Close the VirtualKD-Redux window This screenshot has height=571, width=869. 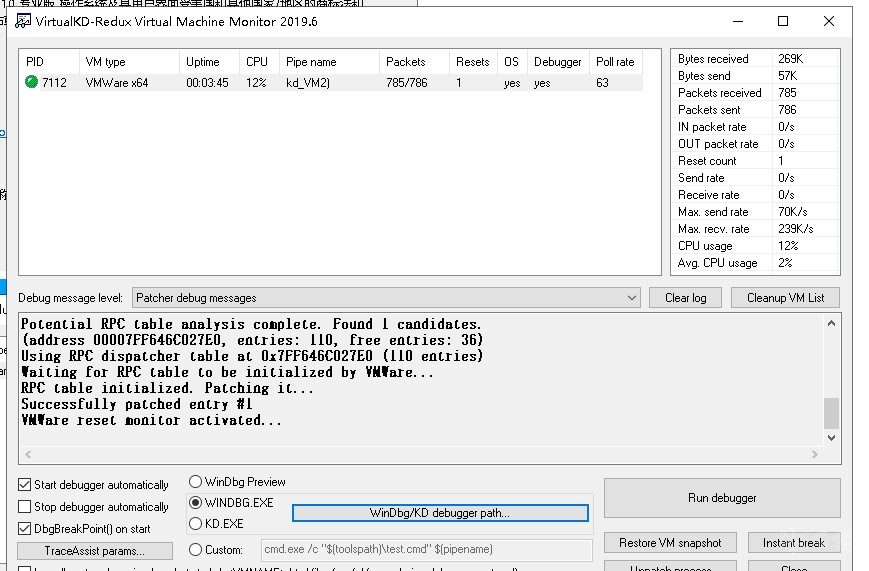[829, 22]
